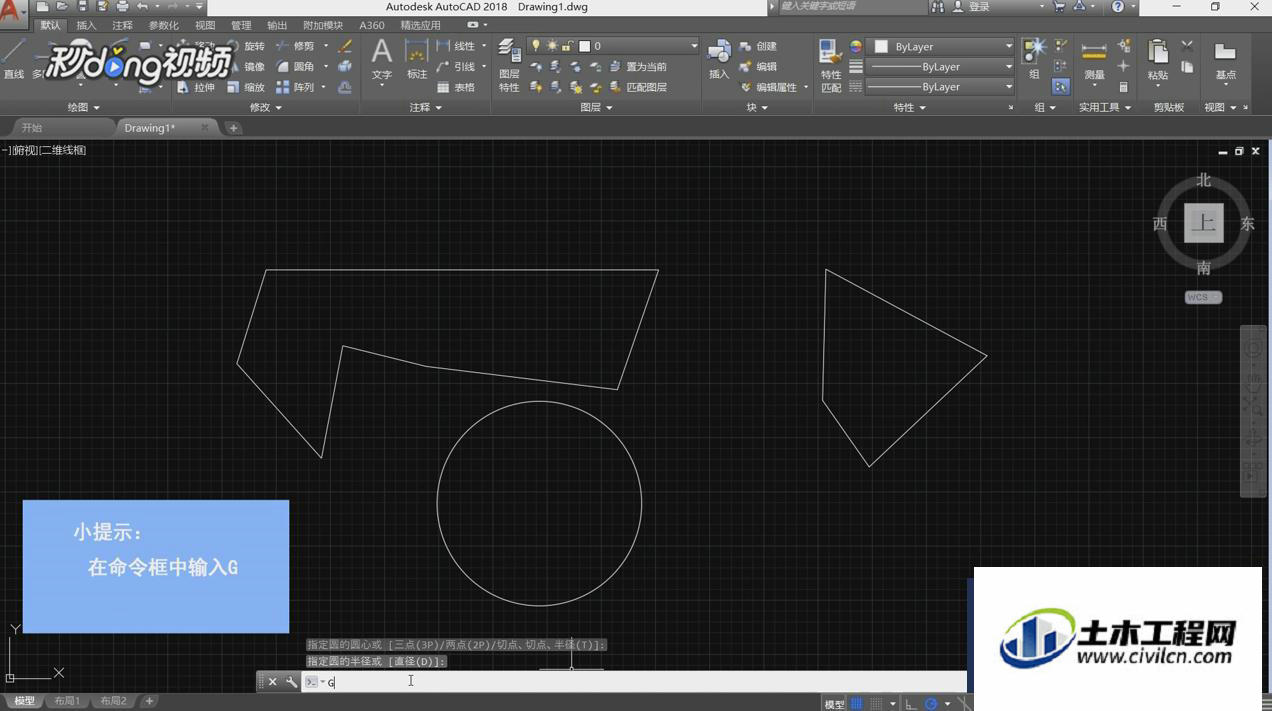Click Insert block (插入) icon

click(719, 59)
